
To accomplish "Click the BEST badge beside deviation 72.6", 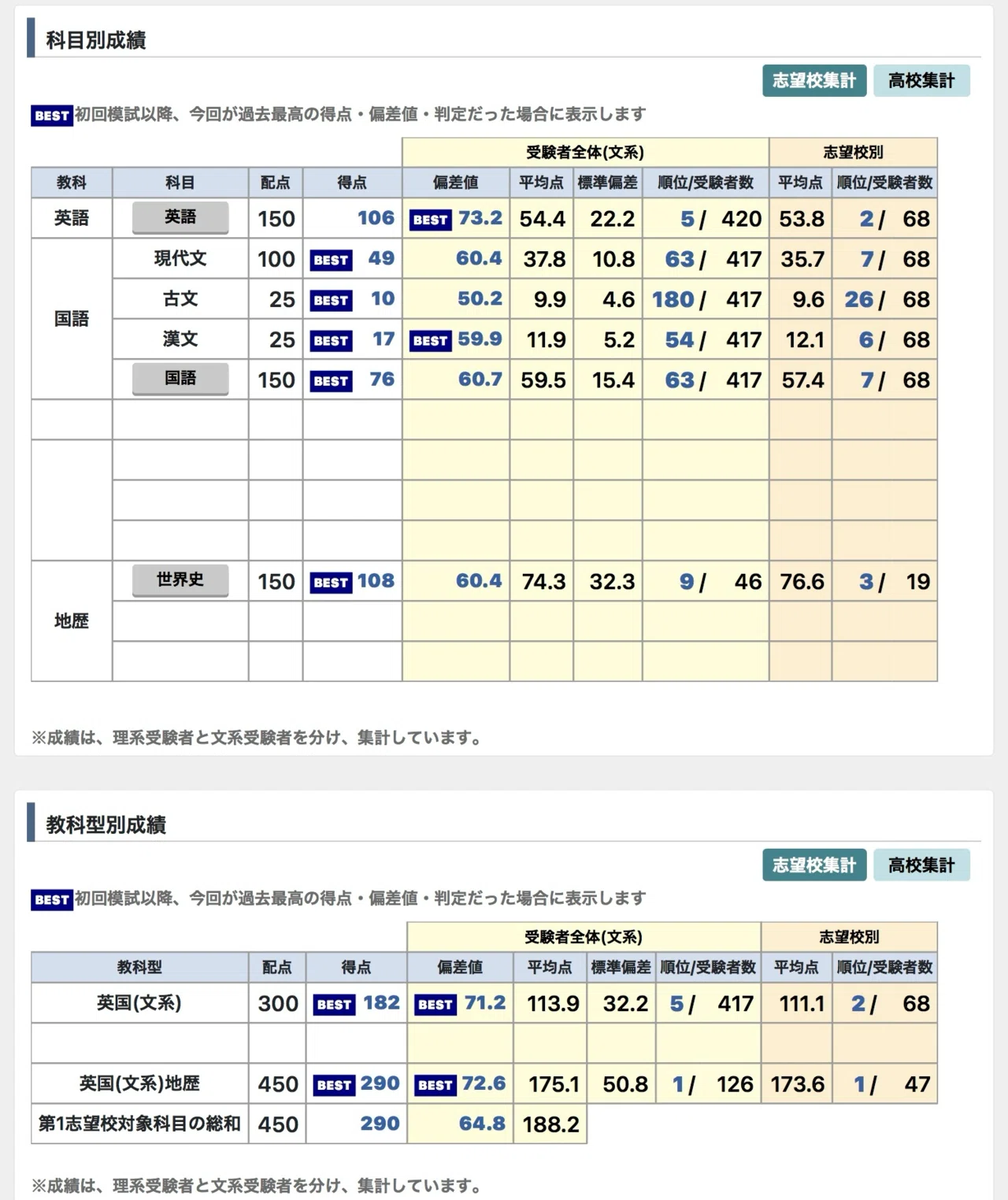I will point(435,1085).
